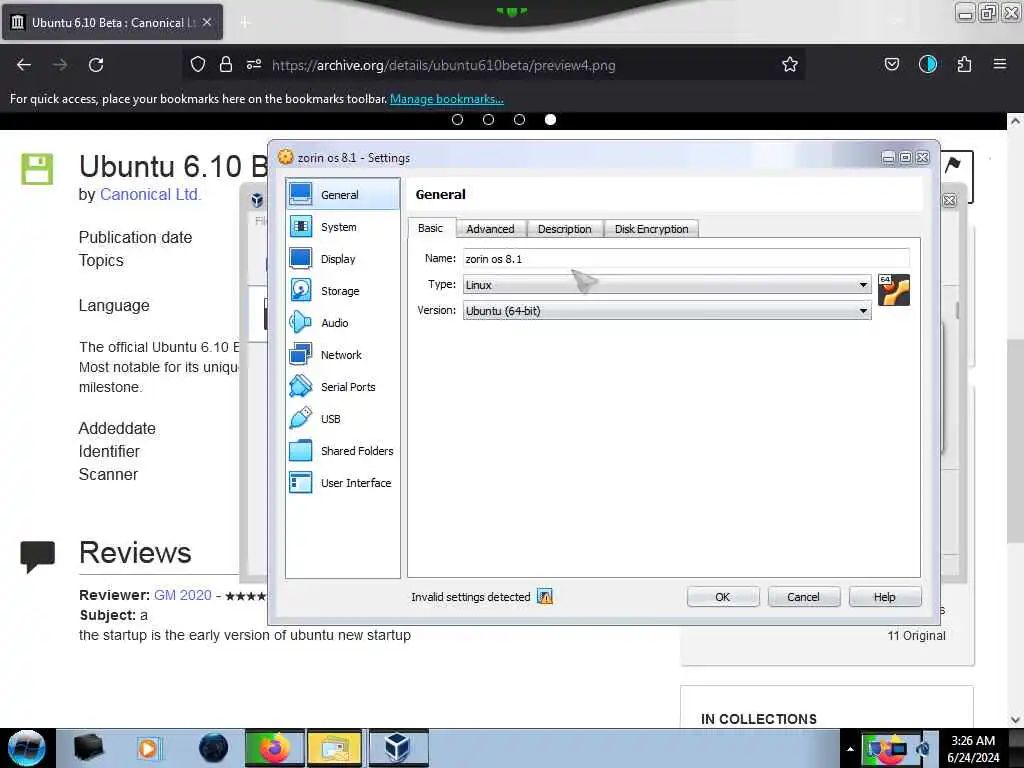Open the Type Linux dropdown
Viewport: 1024px width, 768px height.
[667, 285]
